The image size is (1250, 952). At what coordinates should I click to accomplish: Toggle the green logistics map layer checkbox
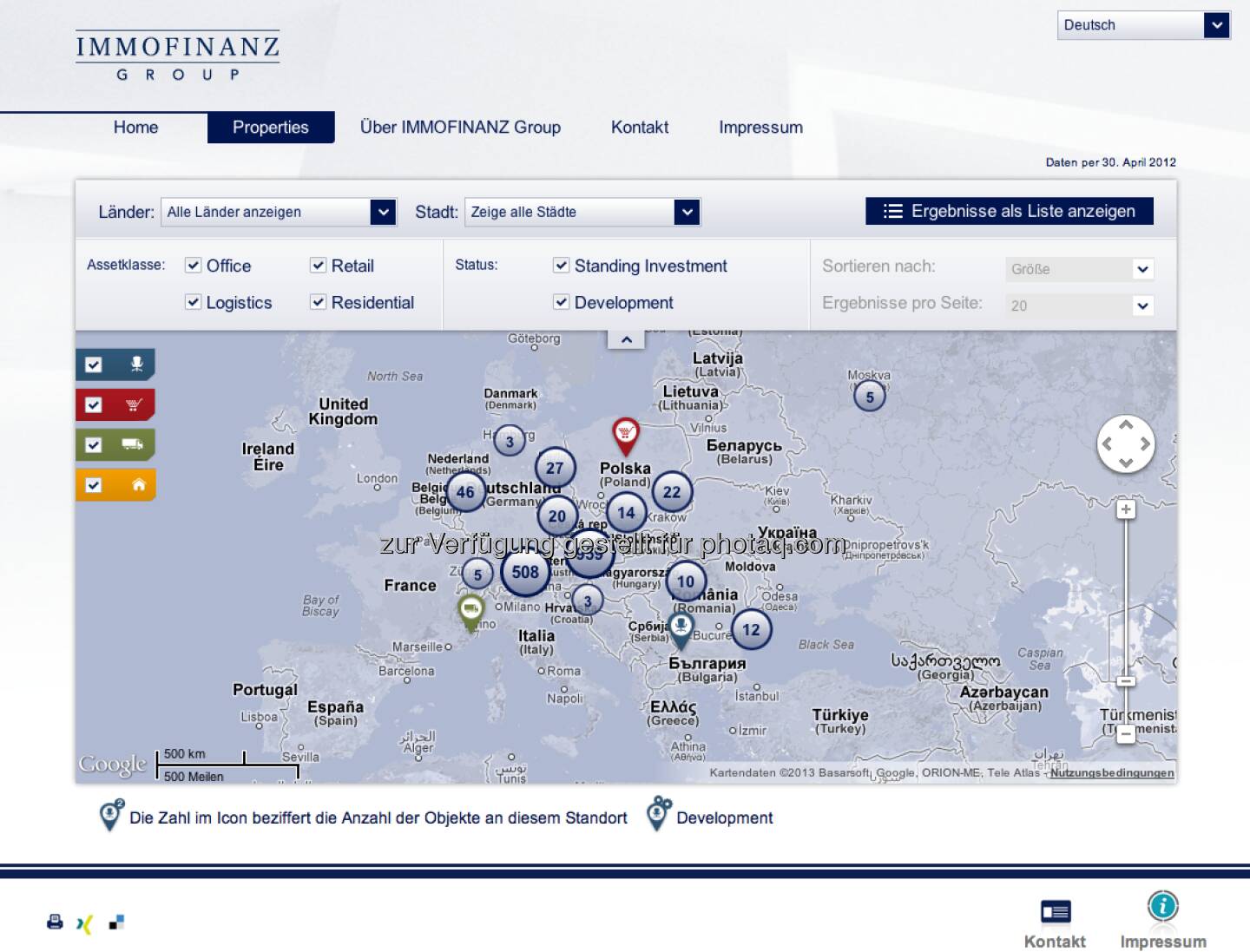point(94,445)
